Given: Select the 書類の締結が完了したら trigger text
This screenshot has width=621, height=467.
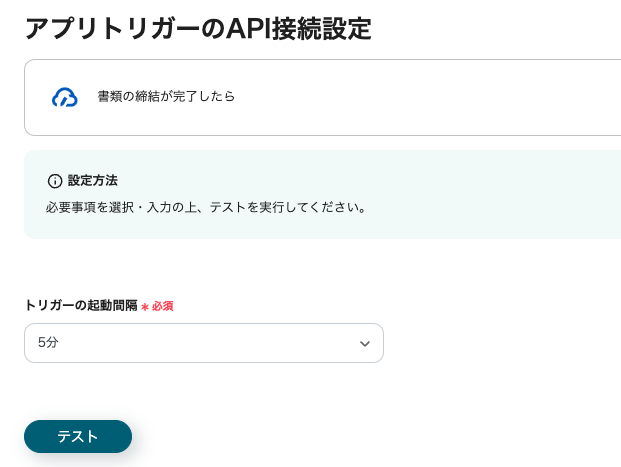Looking at the screenshot, I should [x=166, y=97].
